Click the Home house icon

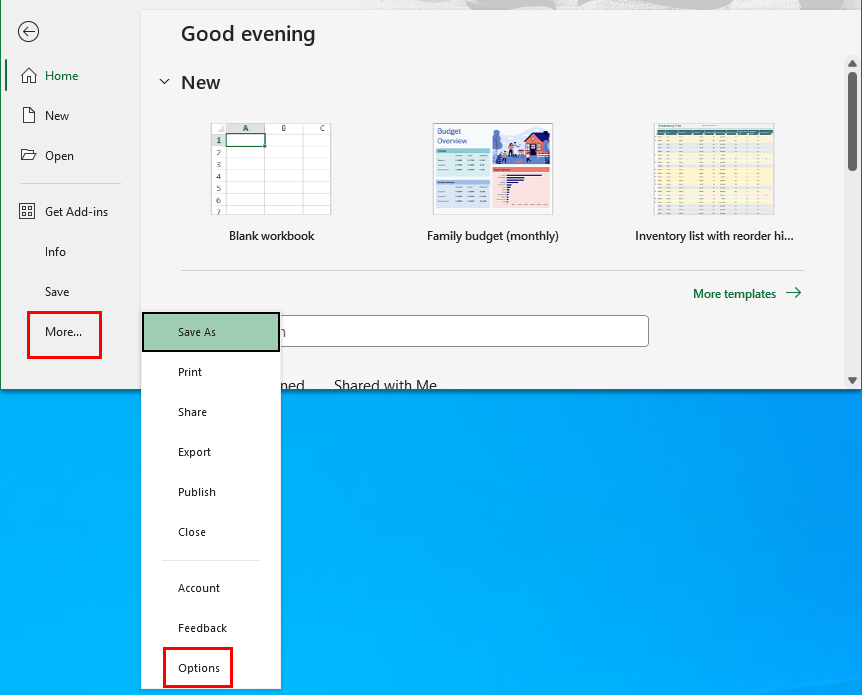click(29, 75)
